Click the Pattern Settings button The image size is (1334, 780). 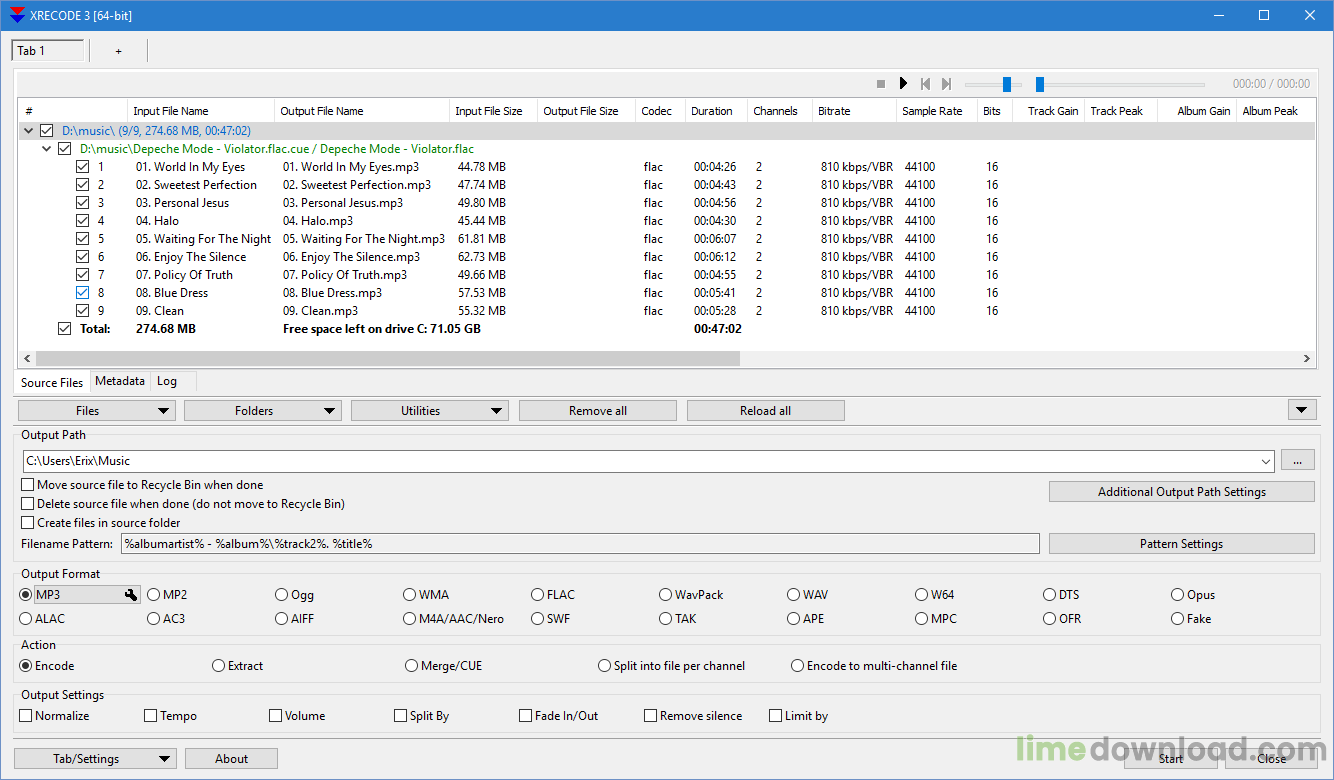point(1181,544)
